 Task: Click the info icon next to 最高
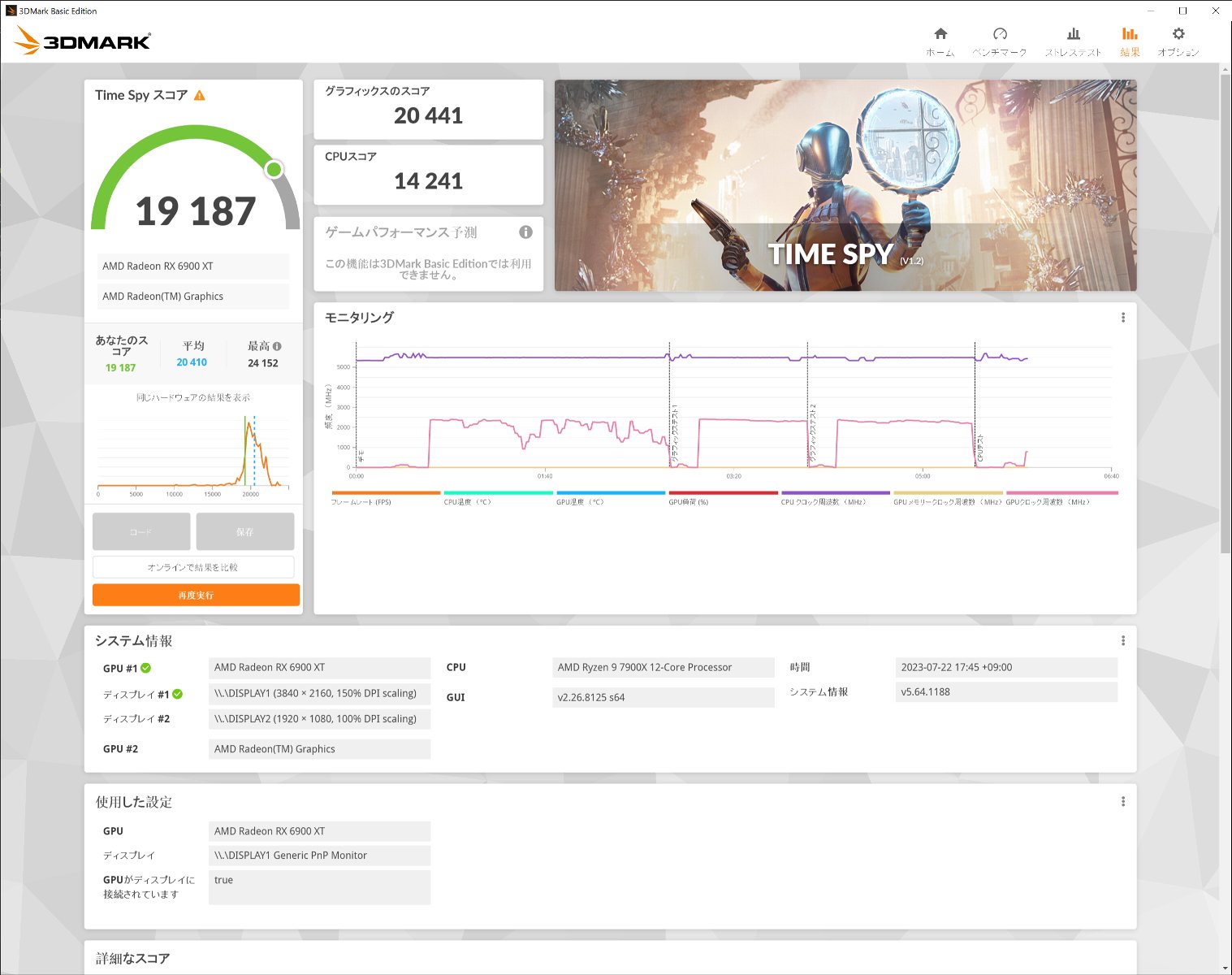[x=277, y=346]
